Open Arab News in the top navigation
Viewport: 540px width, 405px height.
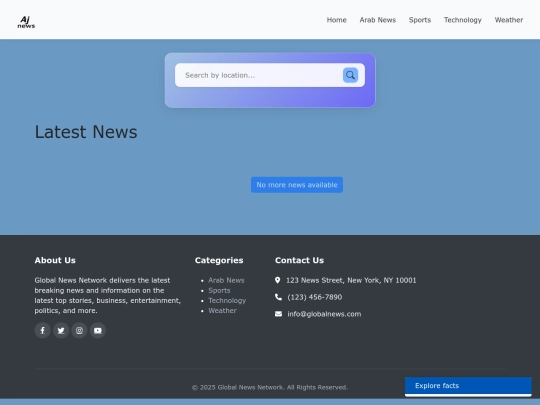[378, 20]
